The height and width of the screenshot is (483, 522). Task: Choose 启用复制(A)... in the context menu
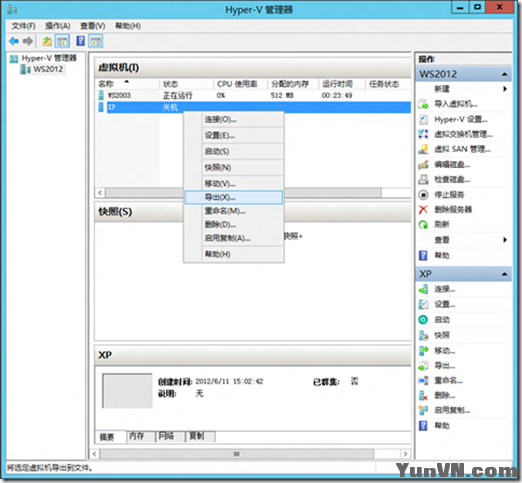(x=234, y=238)
